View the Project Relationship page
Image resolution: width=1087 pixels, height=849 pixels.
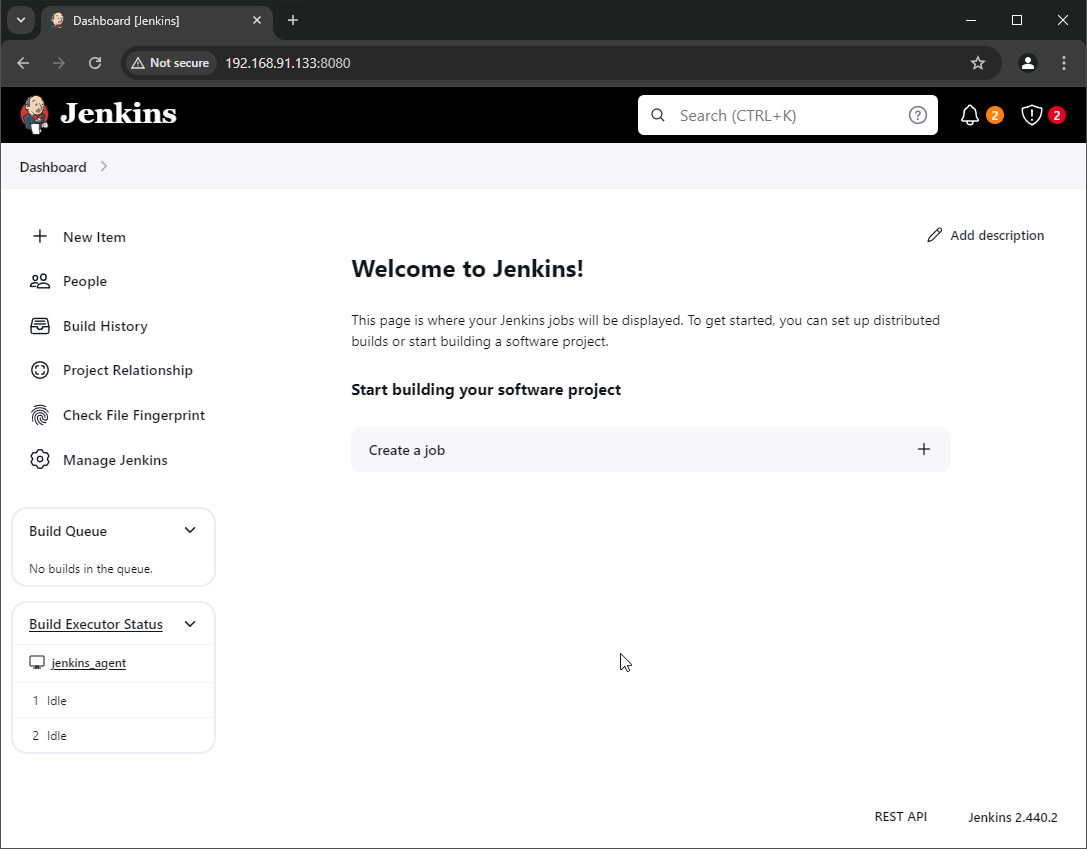tap(127, 370)
